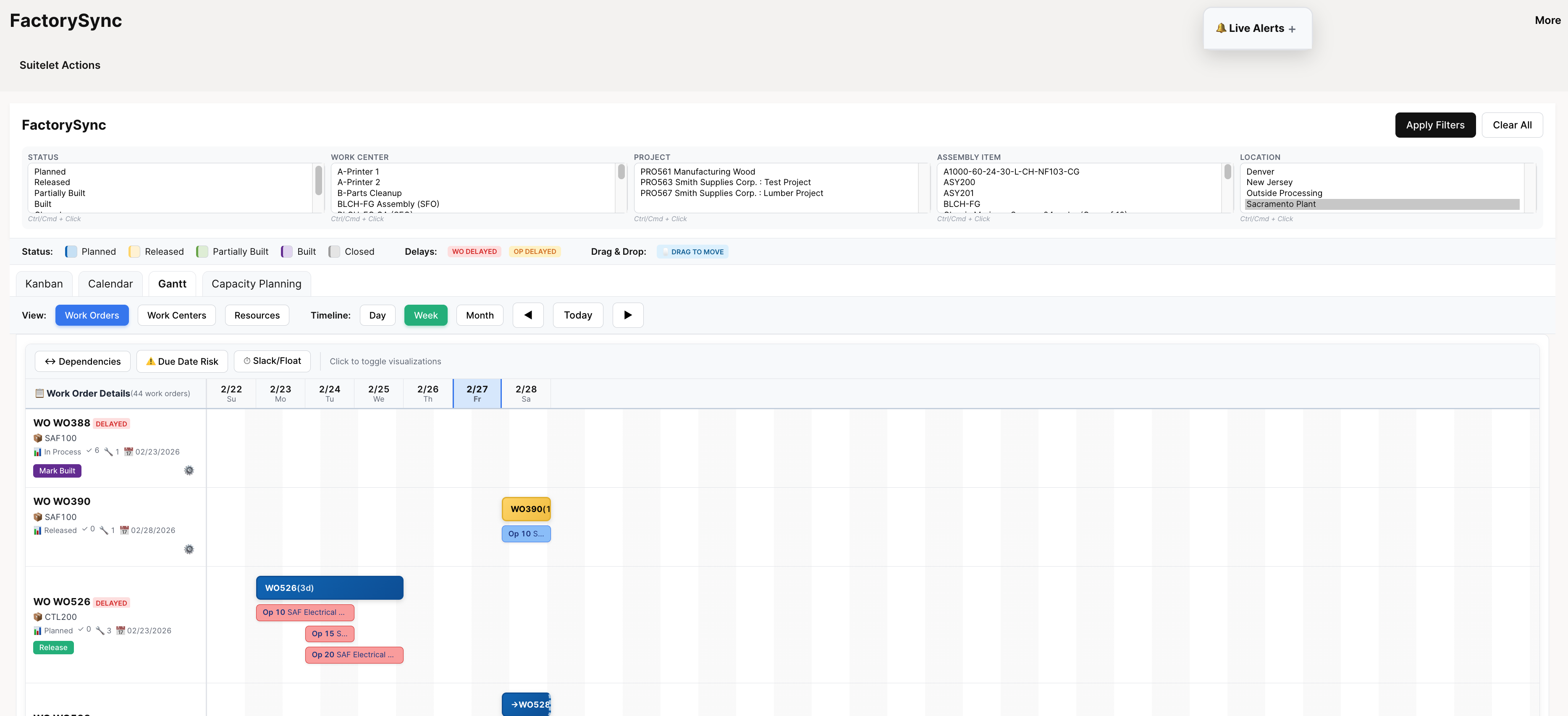Click the calendar date icon next to 02/28/2026
Screen dimensions: 1568x716
[x=124, y=530]
